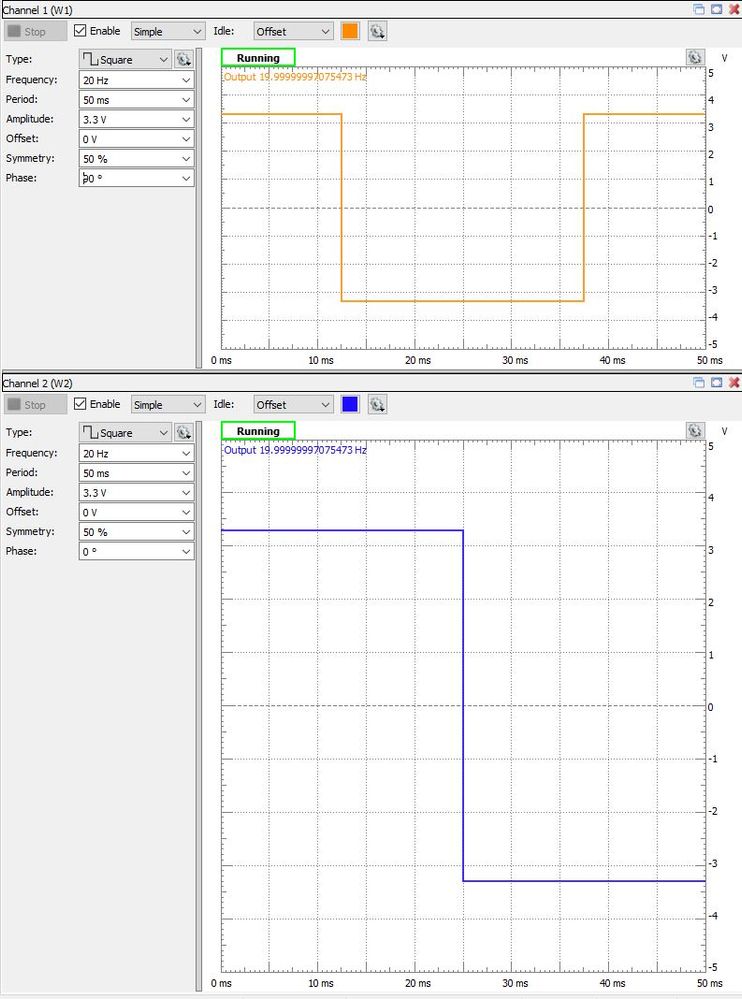Open Channel 2 plot options gear icon
Image resolution: width=742 pixels, height=999 pixels.
click(x=695, y=431)
